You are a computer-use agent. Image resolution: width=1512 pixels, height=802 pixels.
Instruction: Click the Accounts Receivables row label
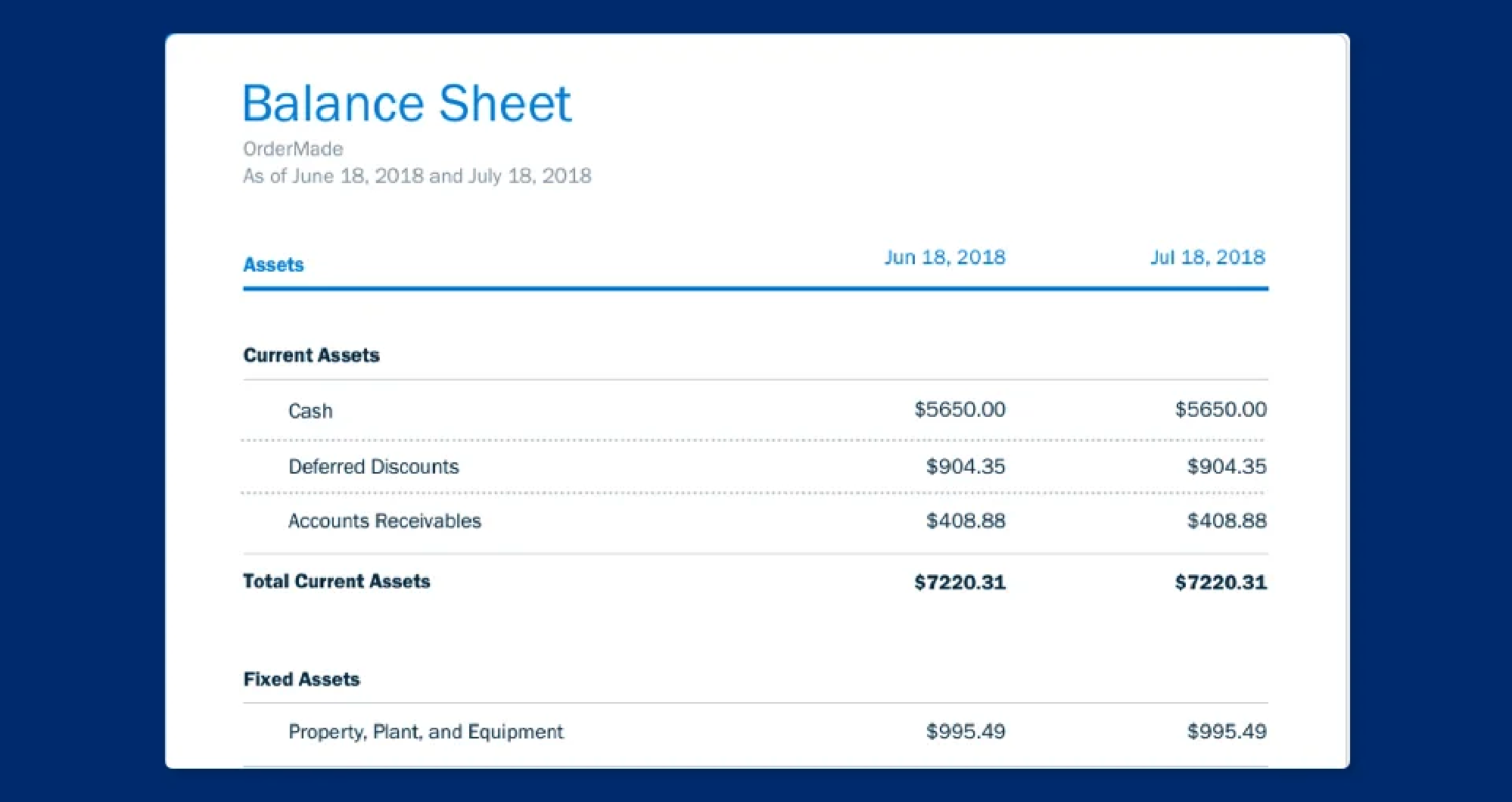click(x=384, y=521)
